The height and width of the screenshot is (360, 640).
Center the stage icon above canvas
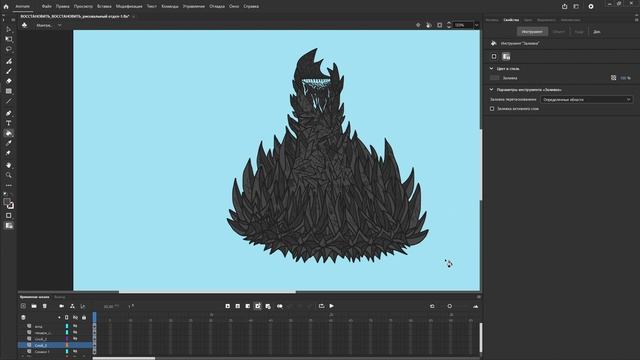(x=418, y=25)
